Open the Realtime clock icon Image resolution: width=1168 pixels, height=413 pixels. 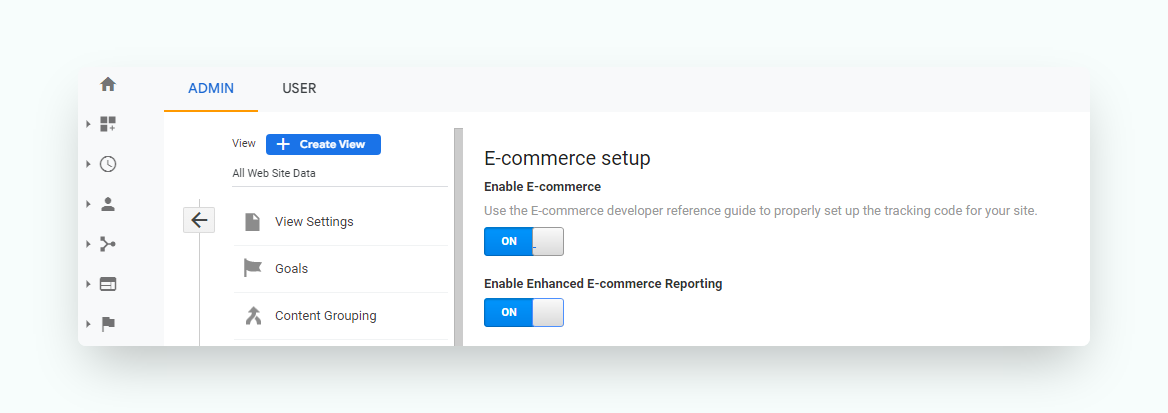[108, 164]
